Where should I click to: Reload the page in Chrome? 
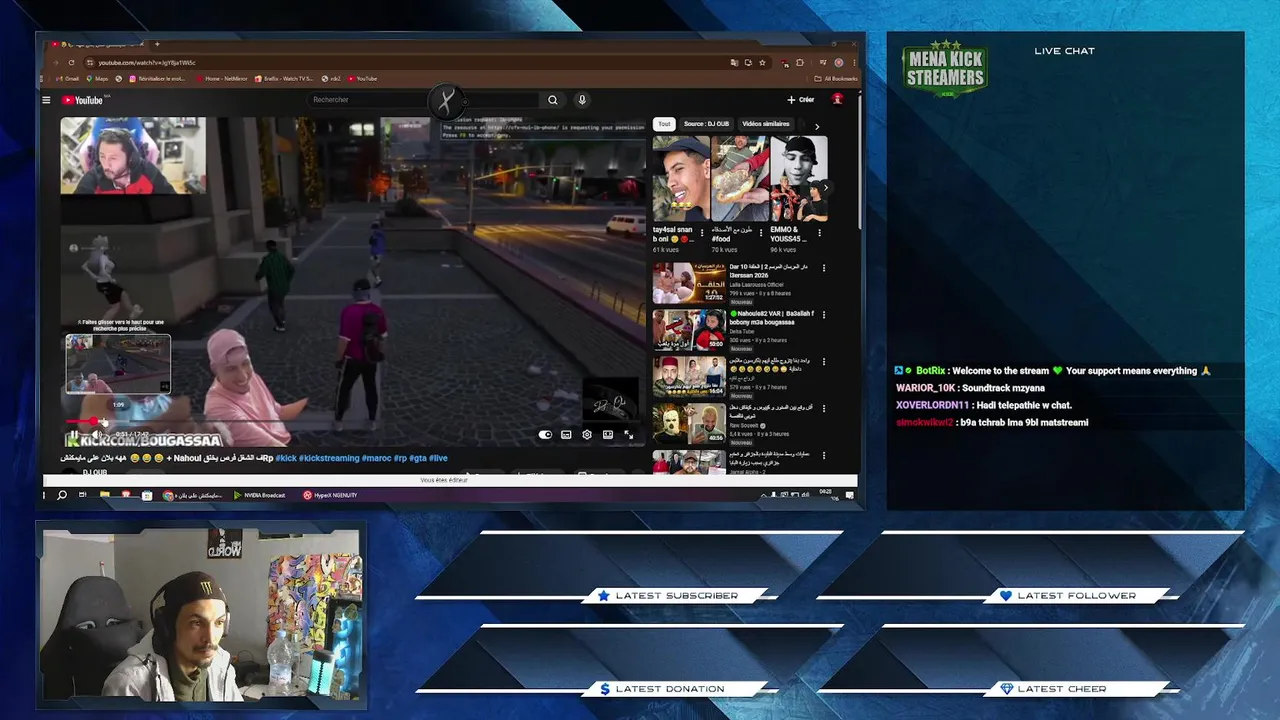point(71,62)
